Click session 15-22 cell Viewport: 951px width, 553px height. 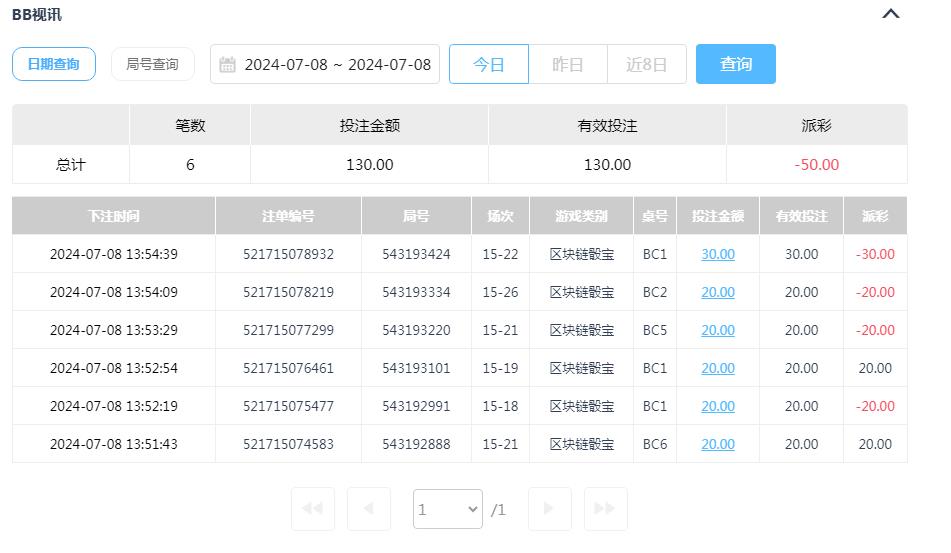(x=500, y=254)
